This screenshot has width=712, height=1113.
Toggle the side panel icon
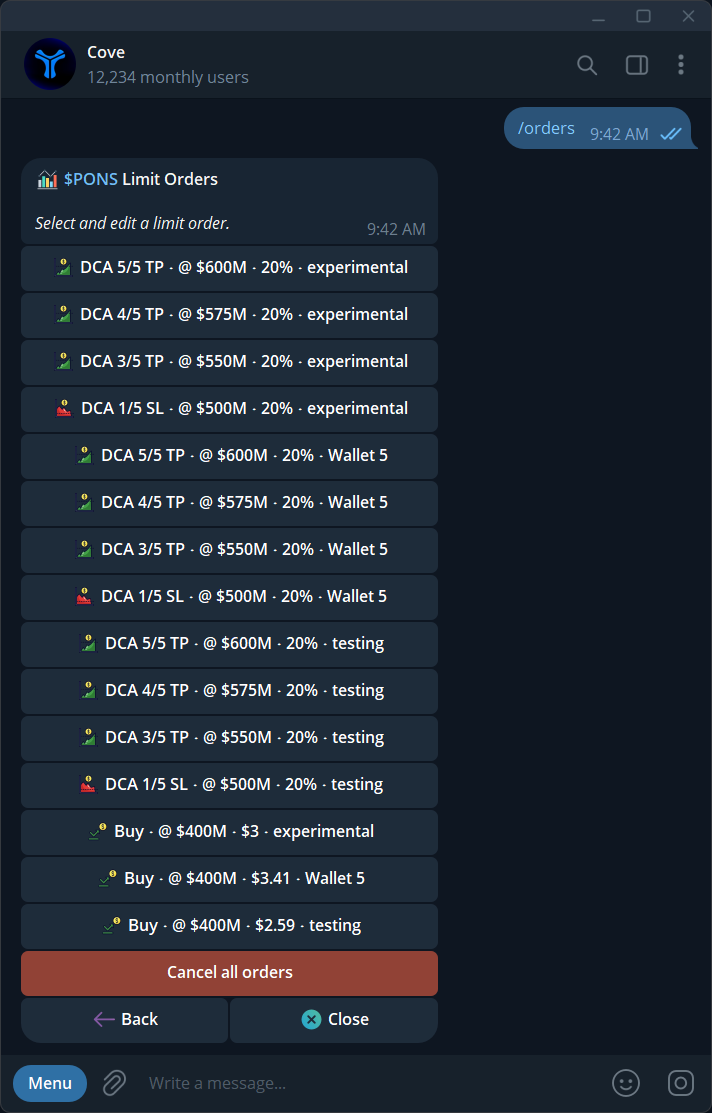636,65
